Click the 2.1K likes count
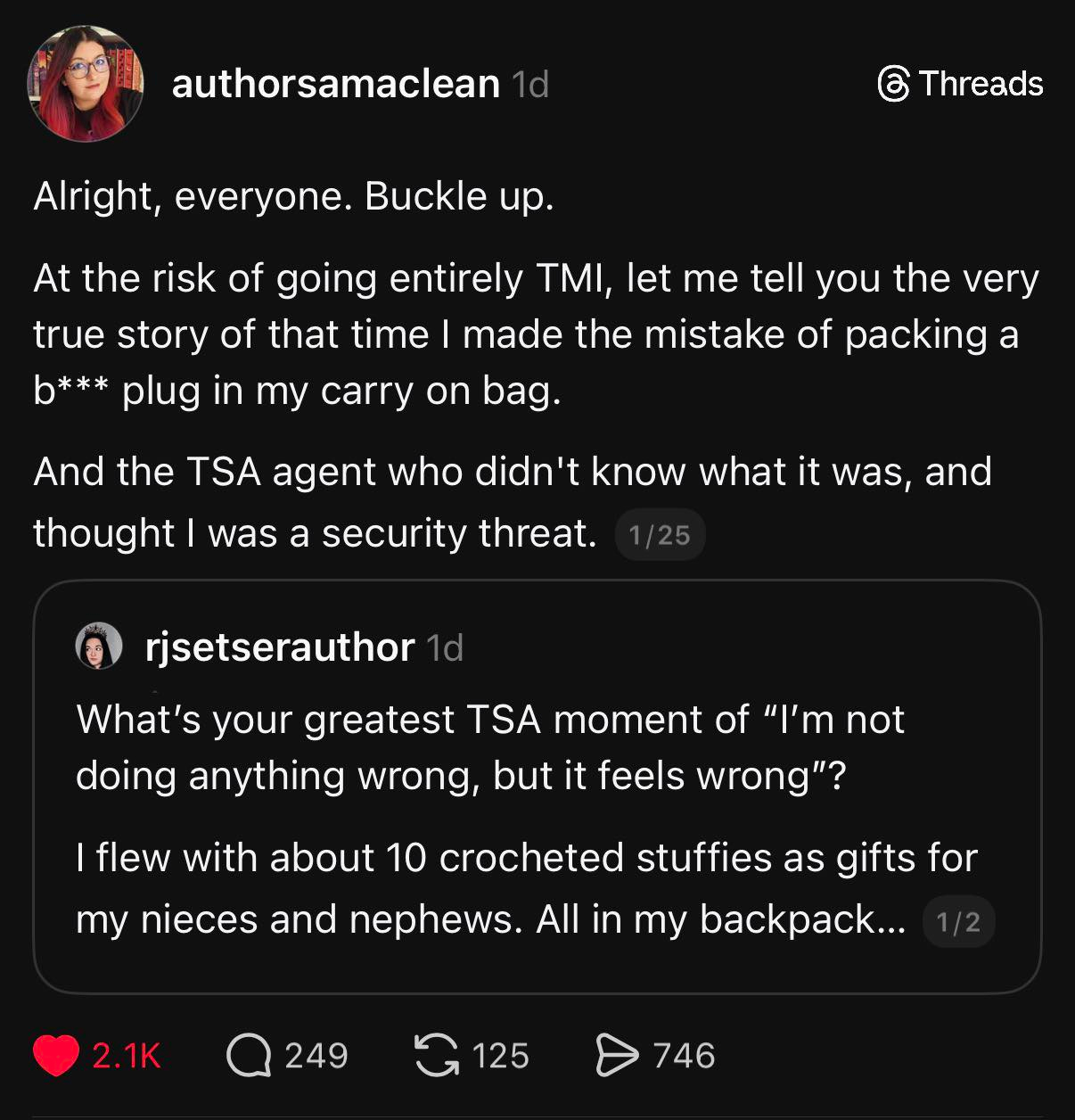Viewport: 1075px width, 1120px height. click(x=126, y=1056)
